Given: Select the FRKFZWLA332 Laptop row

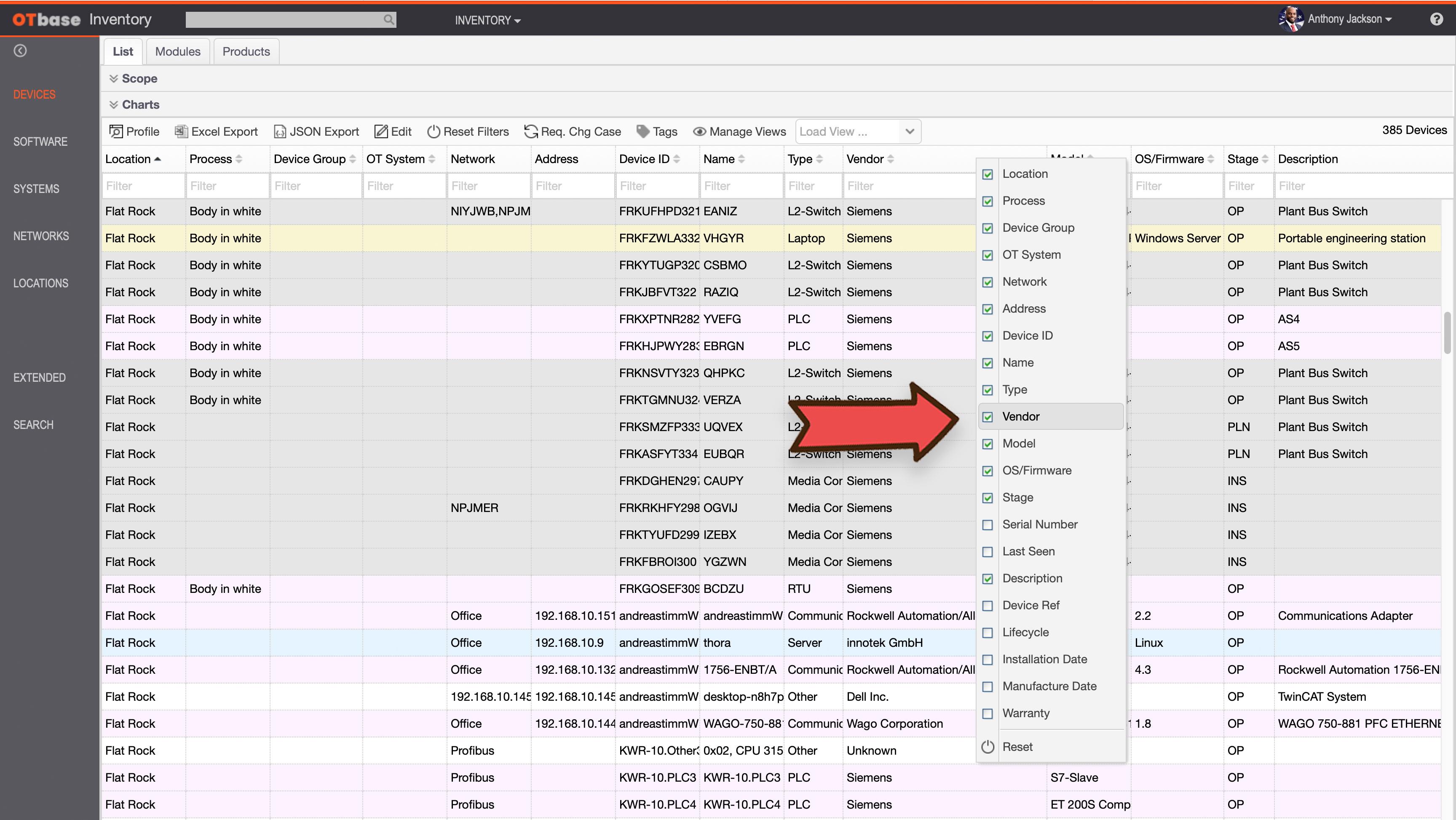Looking at the screenshot, I should pyautogui.click(x=771, y=238).
